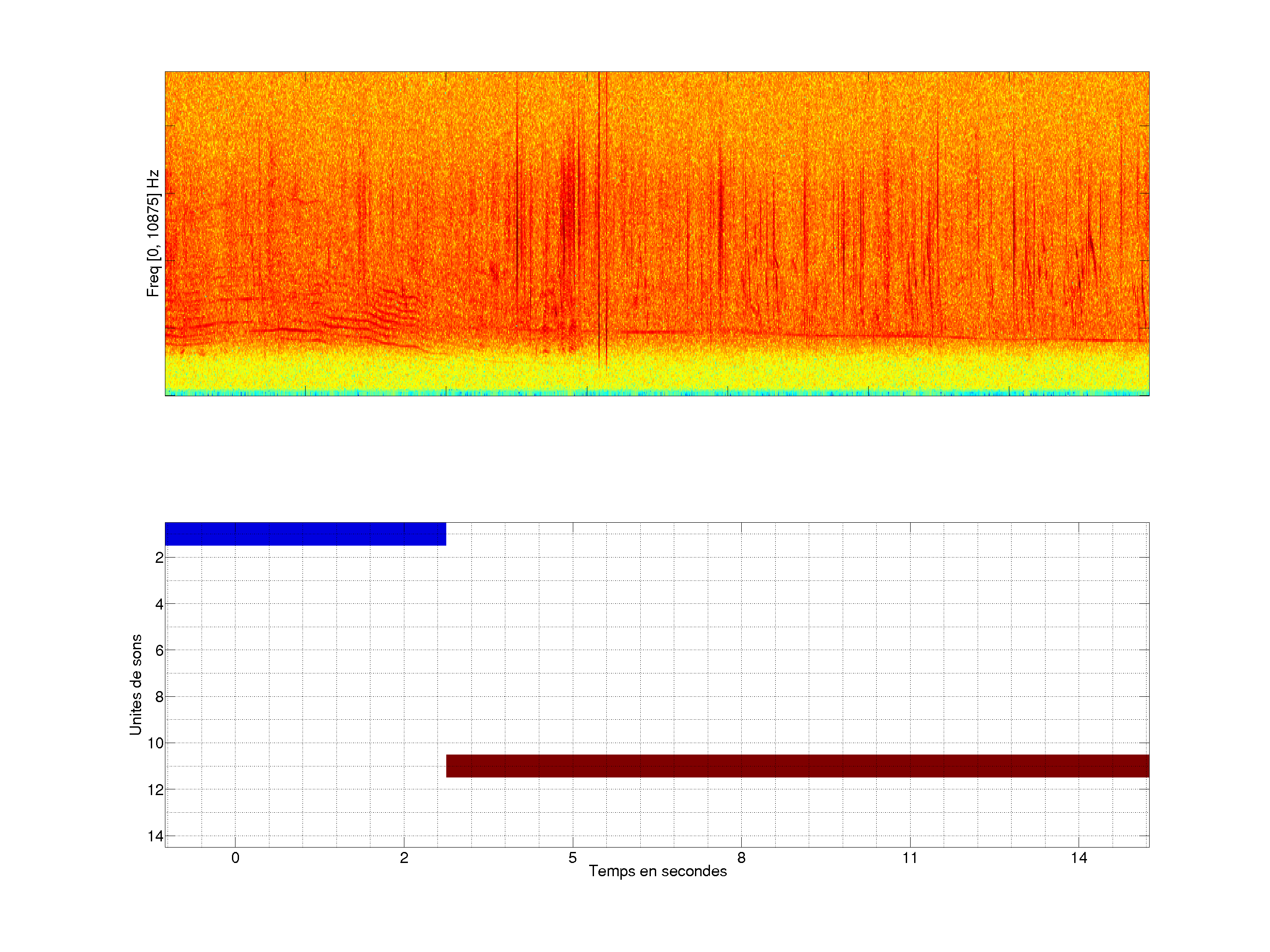Click x-axis tick label '0'
The width and height of the screenshot is (1270, 952).
pos(235,858)
